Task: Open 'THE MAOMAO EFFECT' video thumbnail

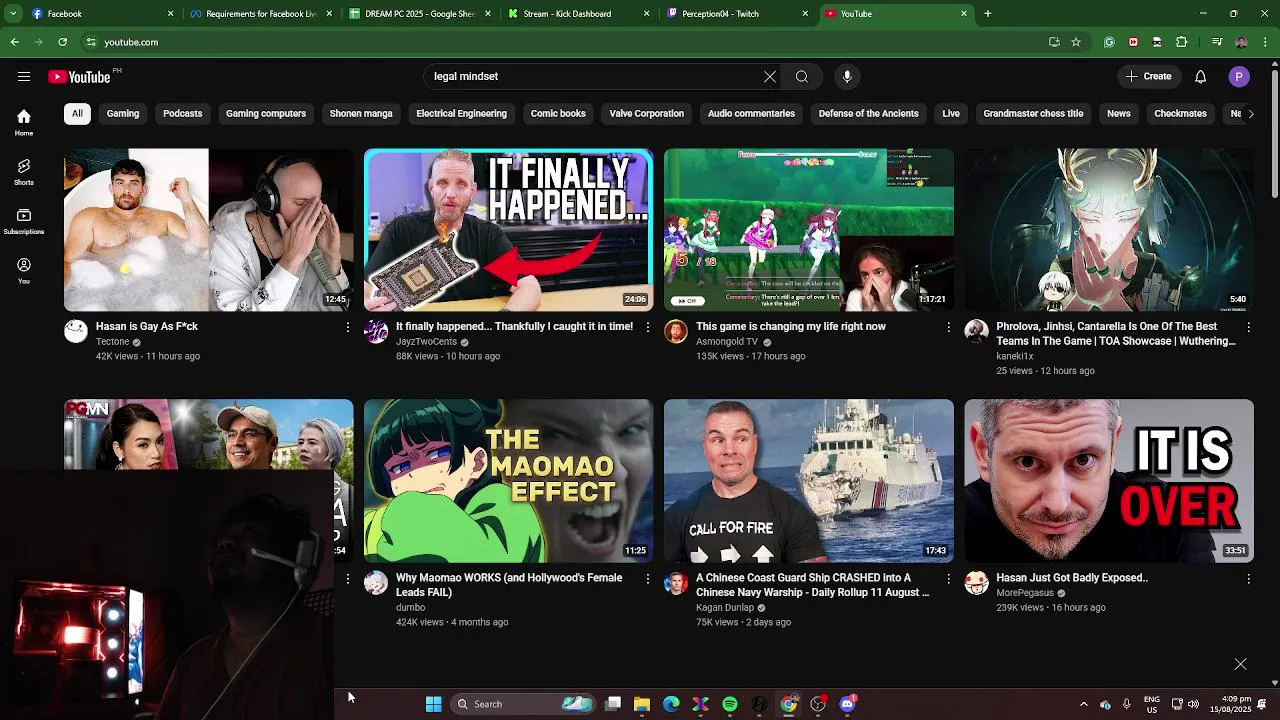Action: click(x=508, y=481)
